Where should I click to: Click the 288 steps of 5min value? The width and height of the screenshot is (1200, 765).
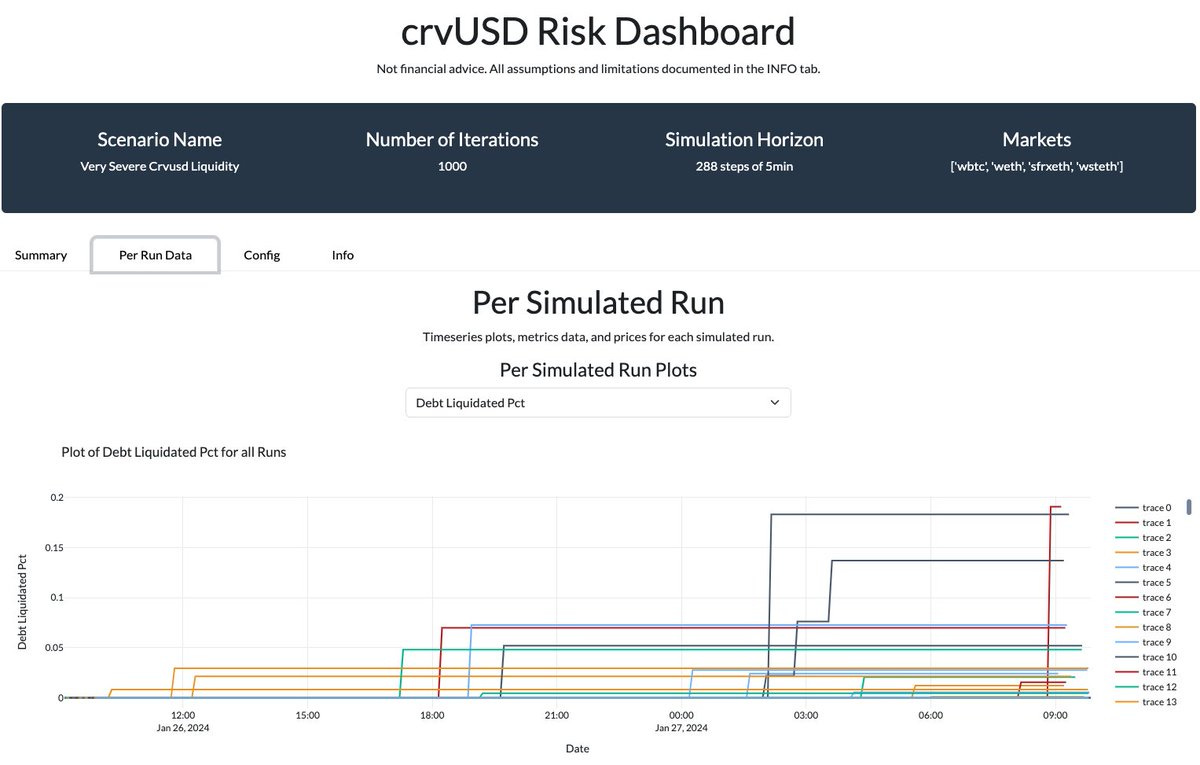tap(744, 167)
